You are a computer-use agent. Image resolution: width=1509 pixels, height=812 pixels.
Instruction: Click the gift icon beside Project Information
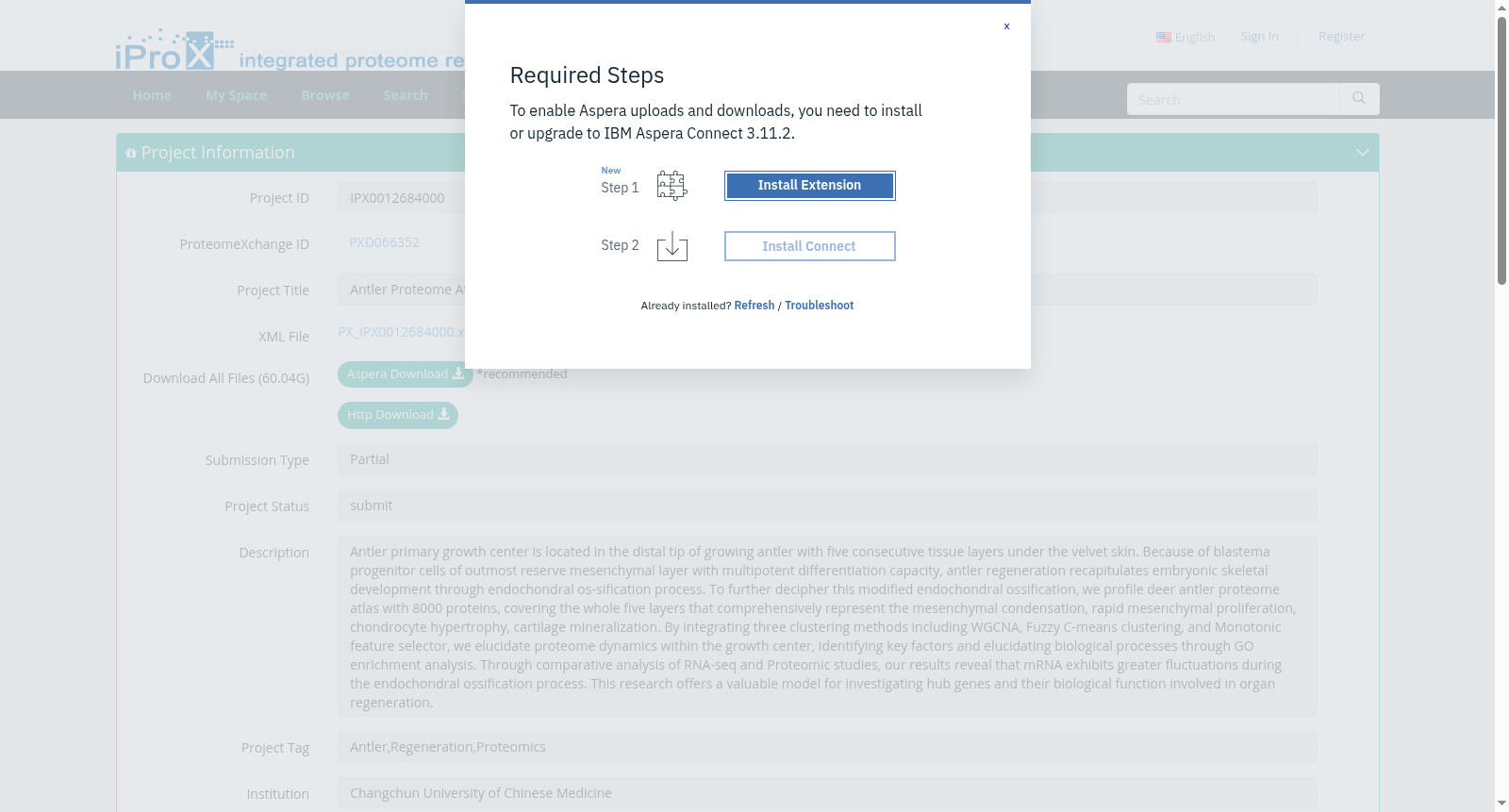(131, 153)
